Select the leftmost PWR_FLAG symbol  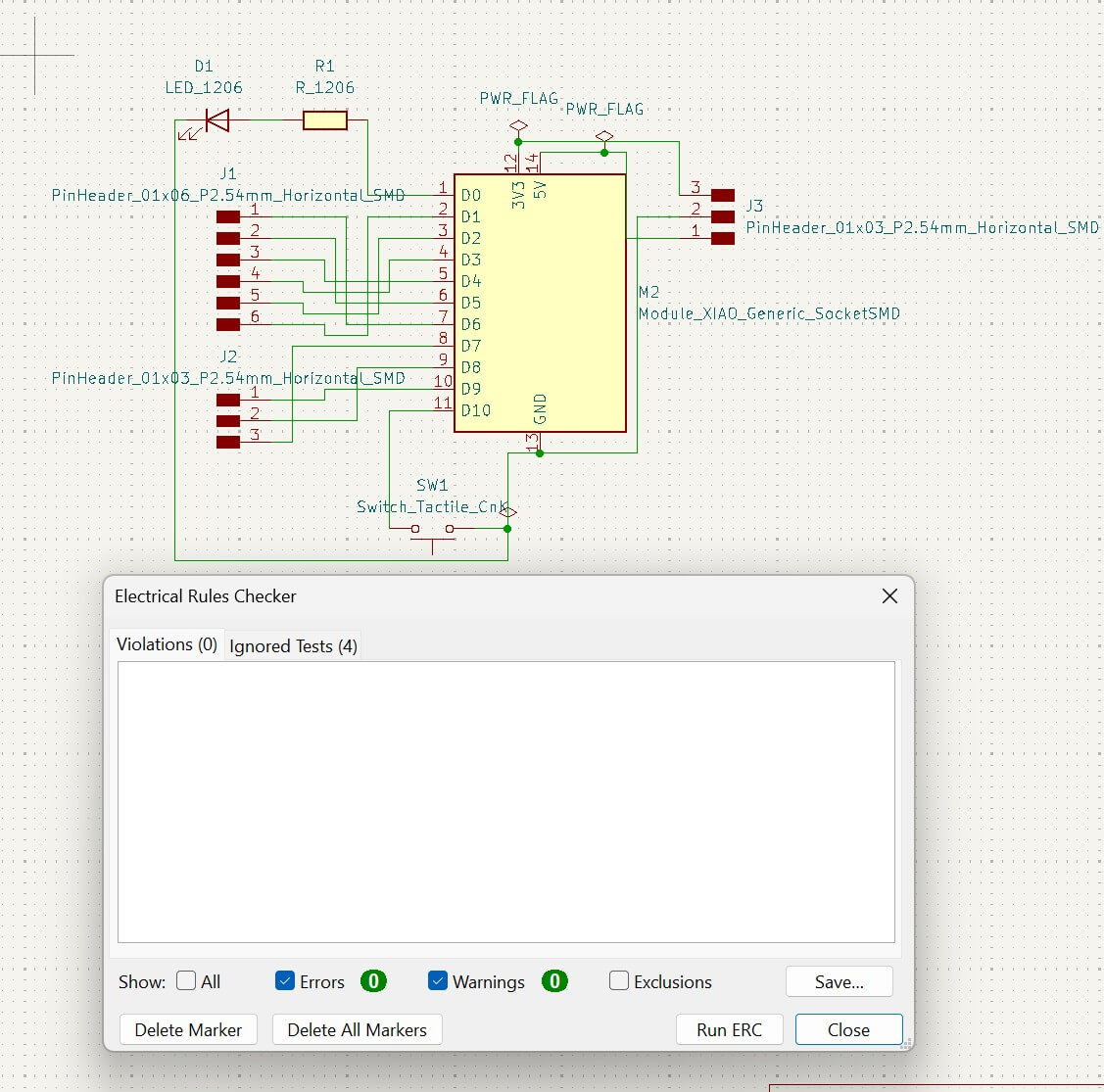coord(518,125)
